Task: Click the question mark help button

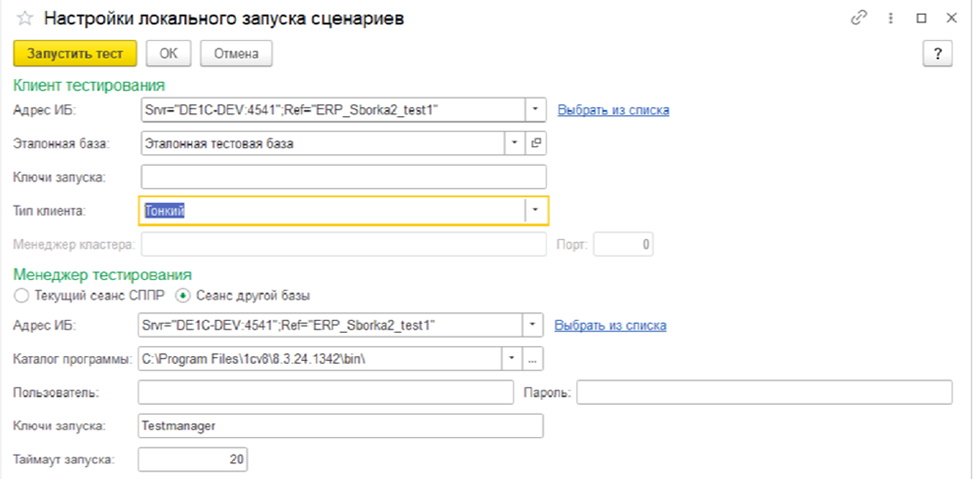Action: 937,54
